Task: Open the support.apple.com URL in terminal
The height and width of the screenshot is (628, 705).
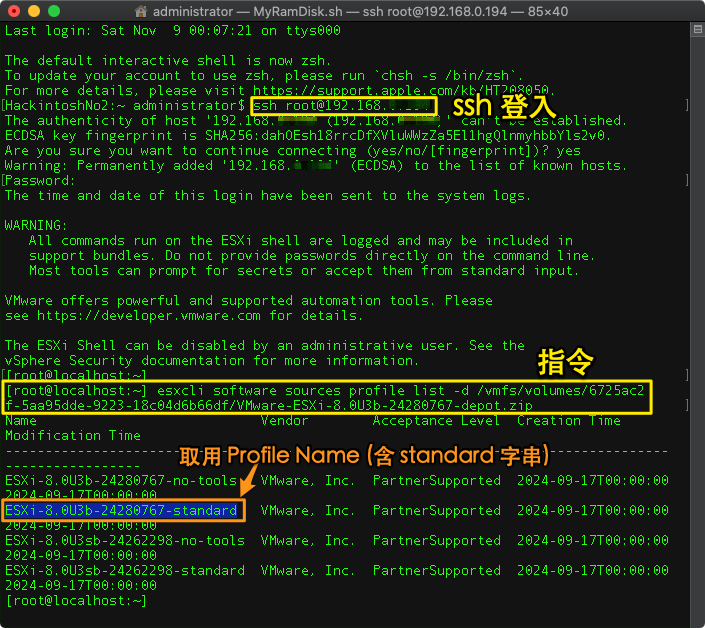Action: tap(401, 90)
